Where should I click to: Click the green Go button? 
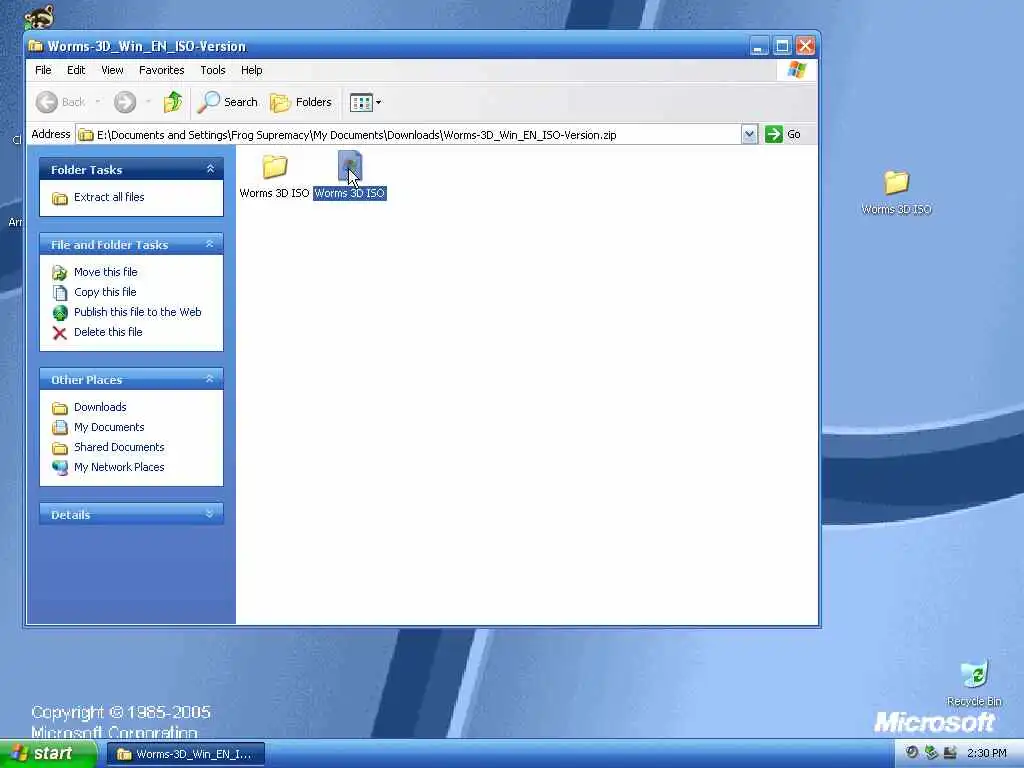click(783, 135)
